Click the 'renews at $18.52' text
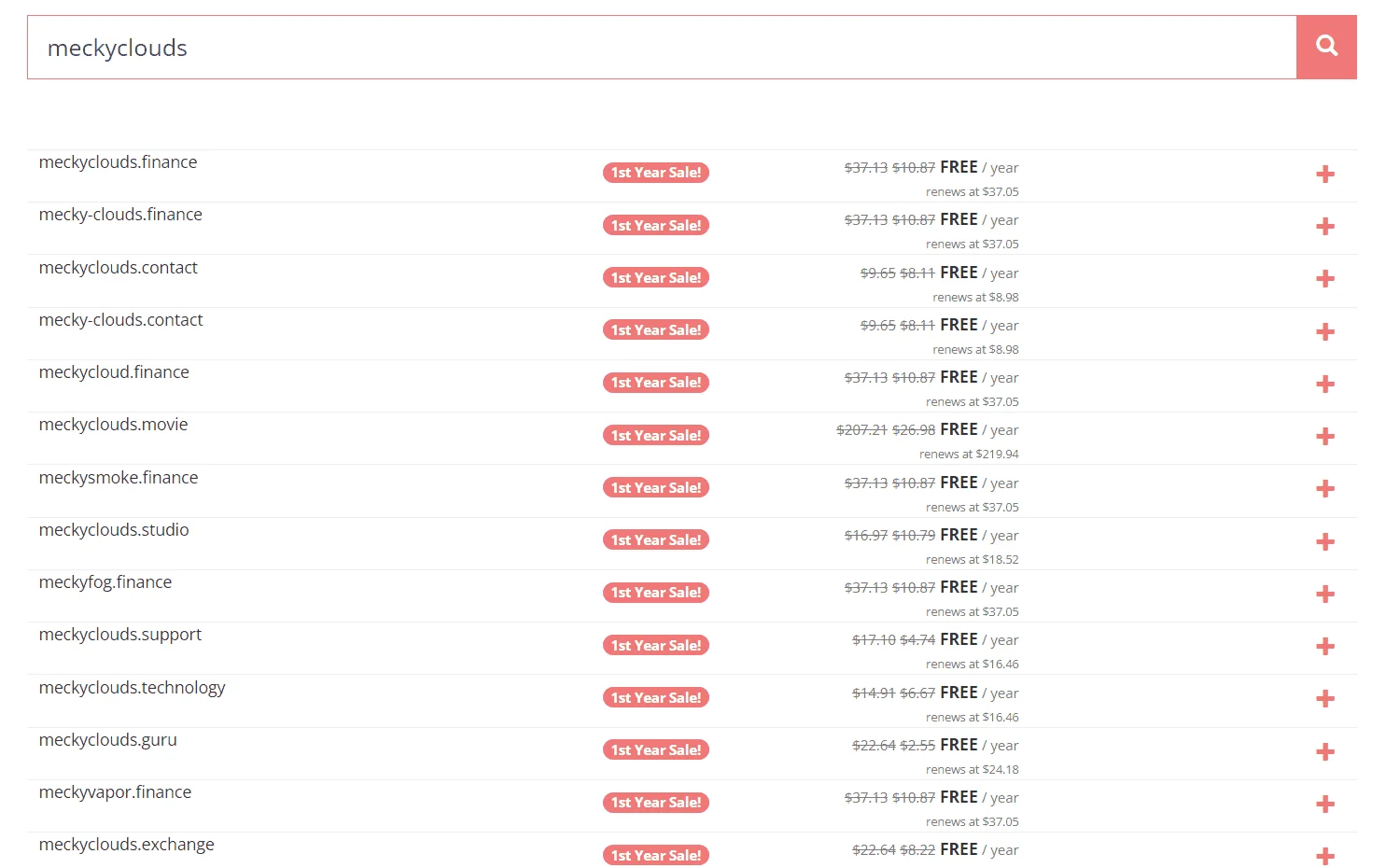Image resolution: width=1386 pixels, height=868 pixels. pos(973,560)
